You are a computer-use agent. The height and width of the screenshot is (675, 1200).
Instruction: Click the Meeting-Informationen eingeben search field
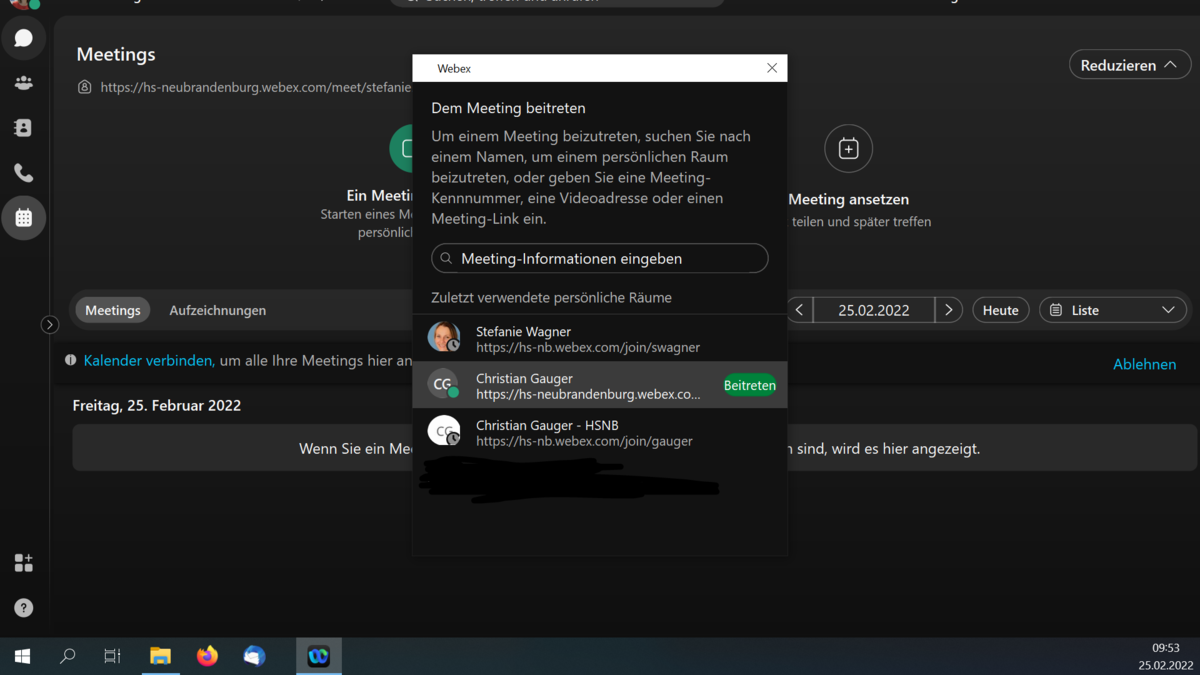coord(600,258)
